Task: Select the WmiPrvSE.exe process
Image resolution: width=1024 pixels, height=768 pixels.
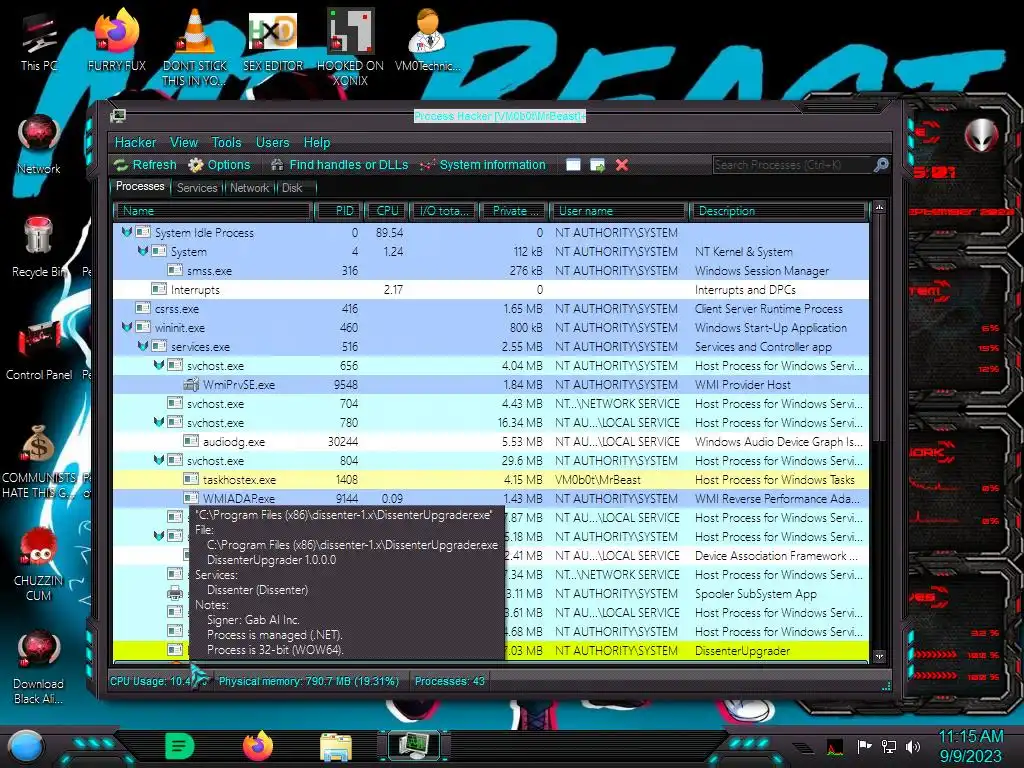Action: pos(491,385)
